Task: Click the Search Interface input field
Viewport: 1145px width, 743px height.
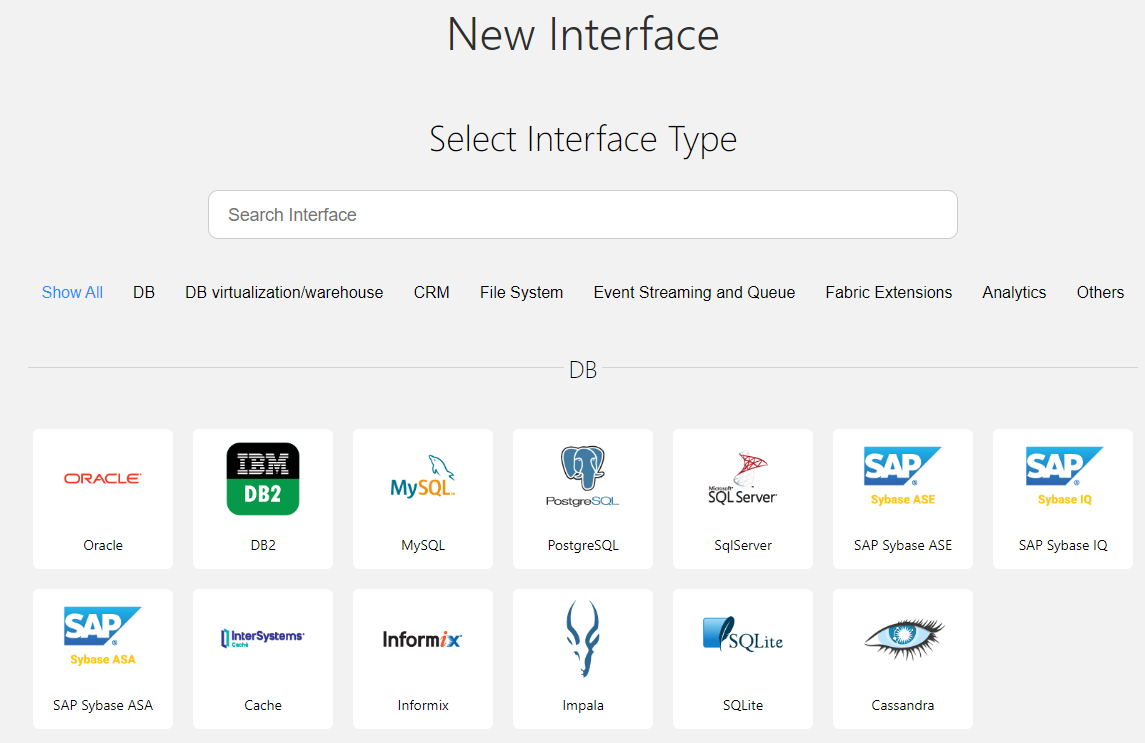Action: [582, 215]
